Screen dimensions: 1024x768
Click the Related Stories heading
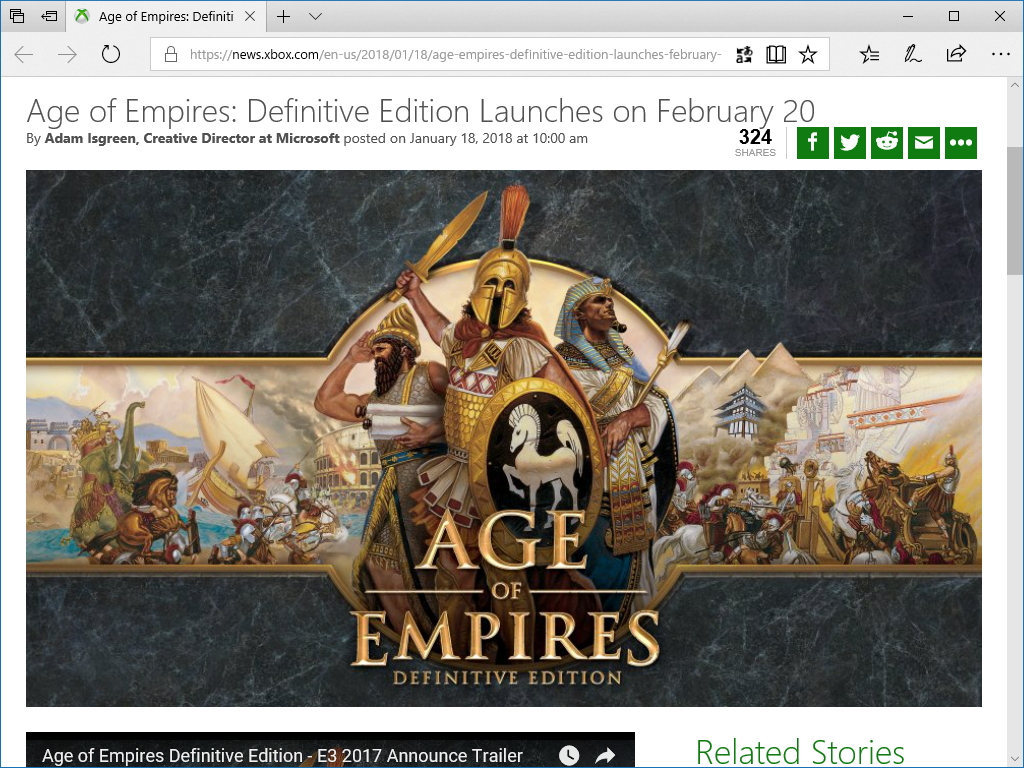click(800, 752)
